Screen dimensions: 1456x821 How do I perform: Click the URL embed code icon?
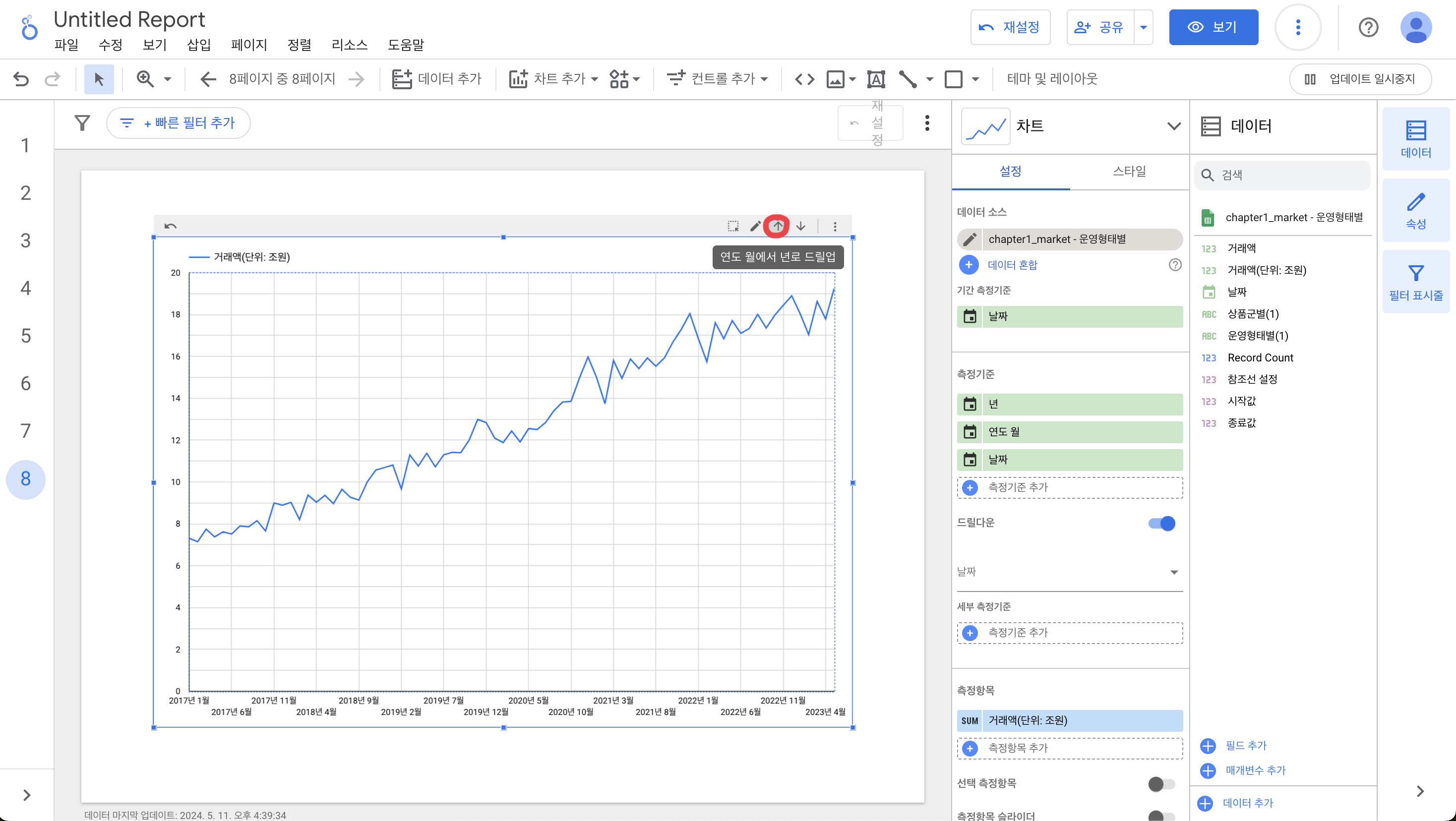804,79
